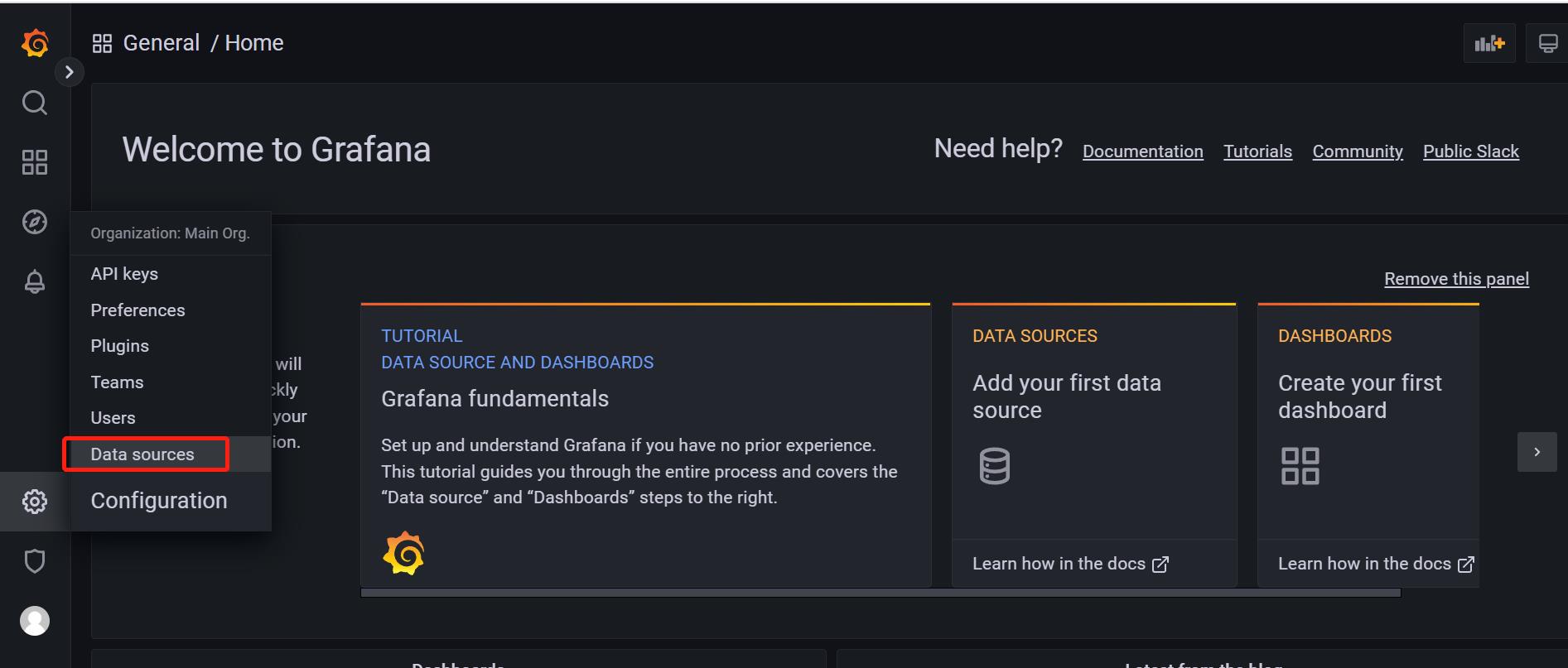
Task: Open the user profile avatar
Action: point(34,621)
